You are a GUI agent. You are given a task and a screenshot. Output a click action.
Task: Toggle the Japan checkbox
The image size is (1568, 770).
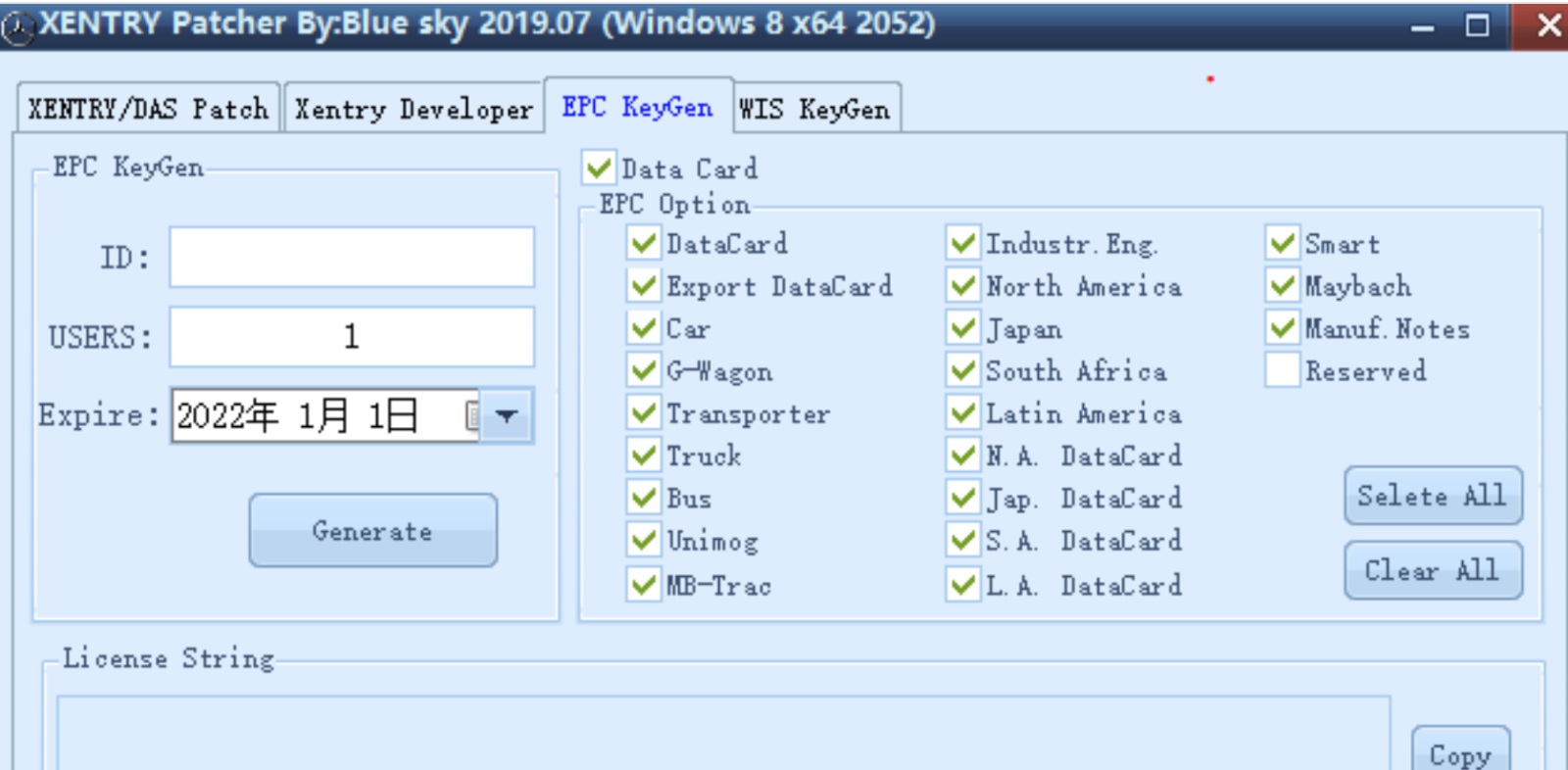962,328
